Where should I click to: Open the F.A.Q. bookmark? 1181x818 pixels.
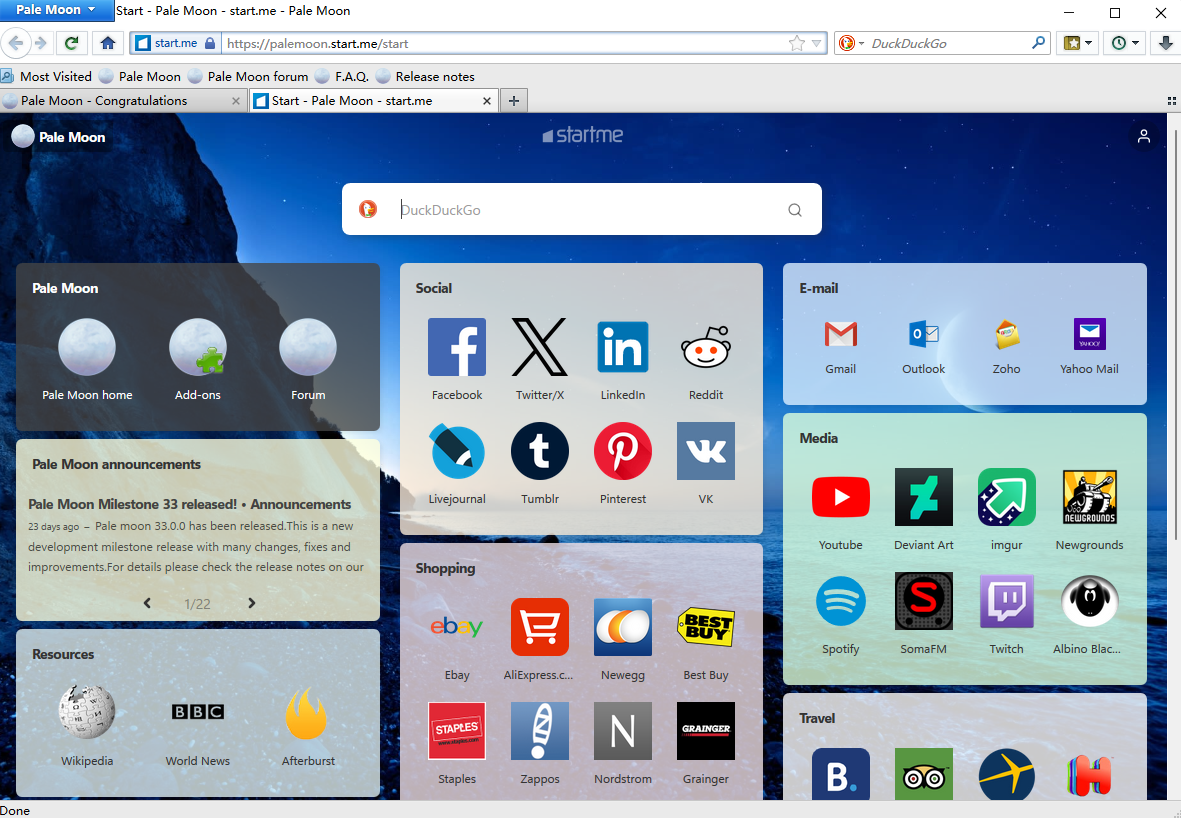click(x=342, y=76)
